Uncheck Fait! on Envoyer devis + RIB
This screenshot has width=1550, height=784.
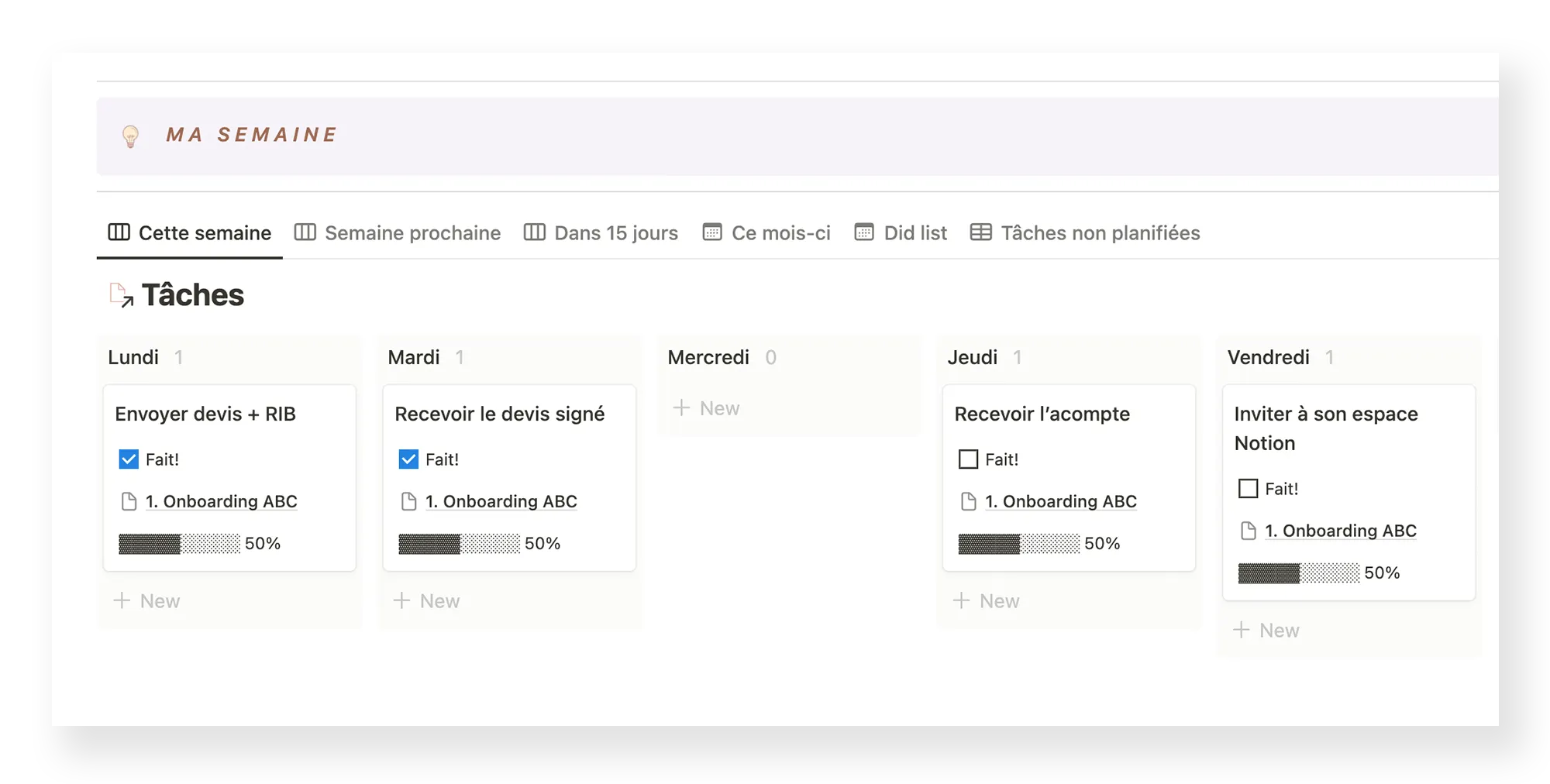(x=129, y=459)
